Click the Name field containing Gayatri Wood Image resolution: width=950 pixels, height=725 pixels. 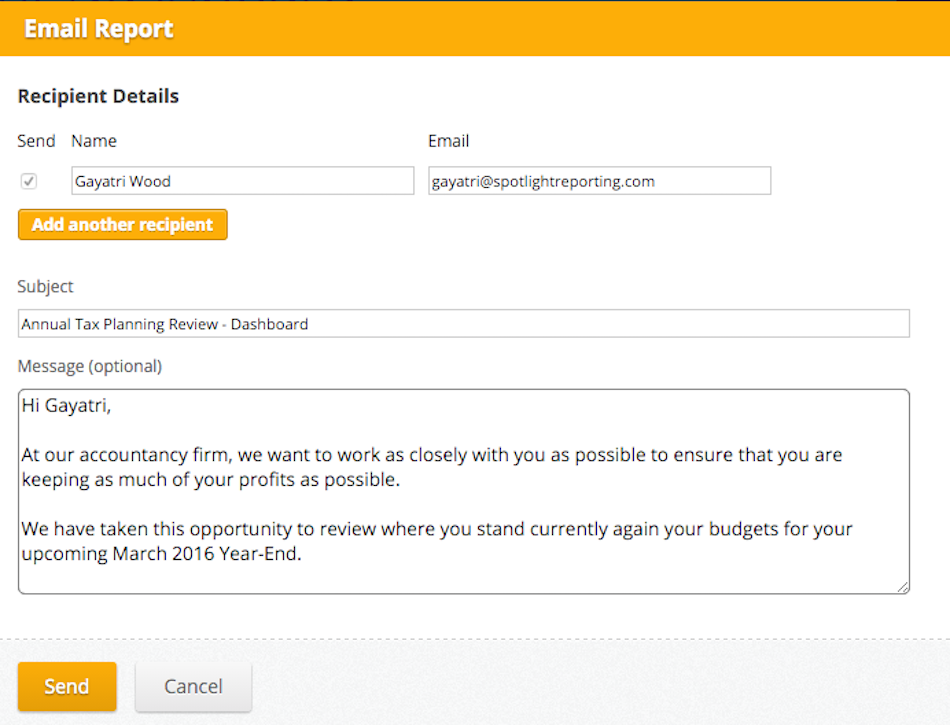[x=242, y=180]
